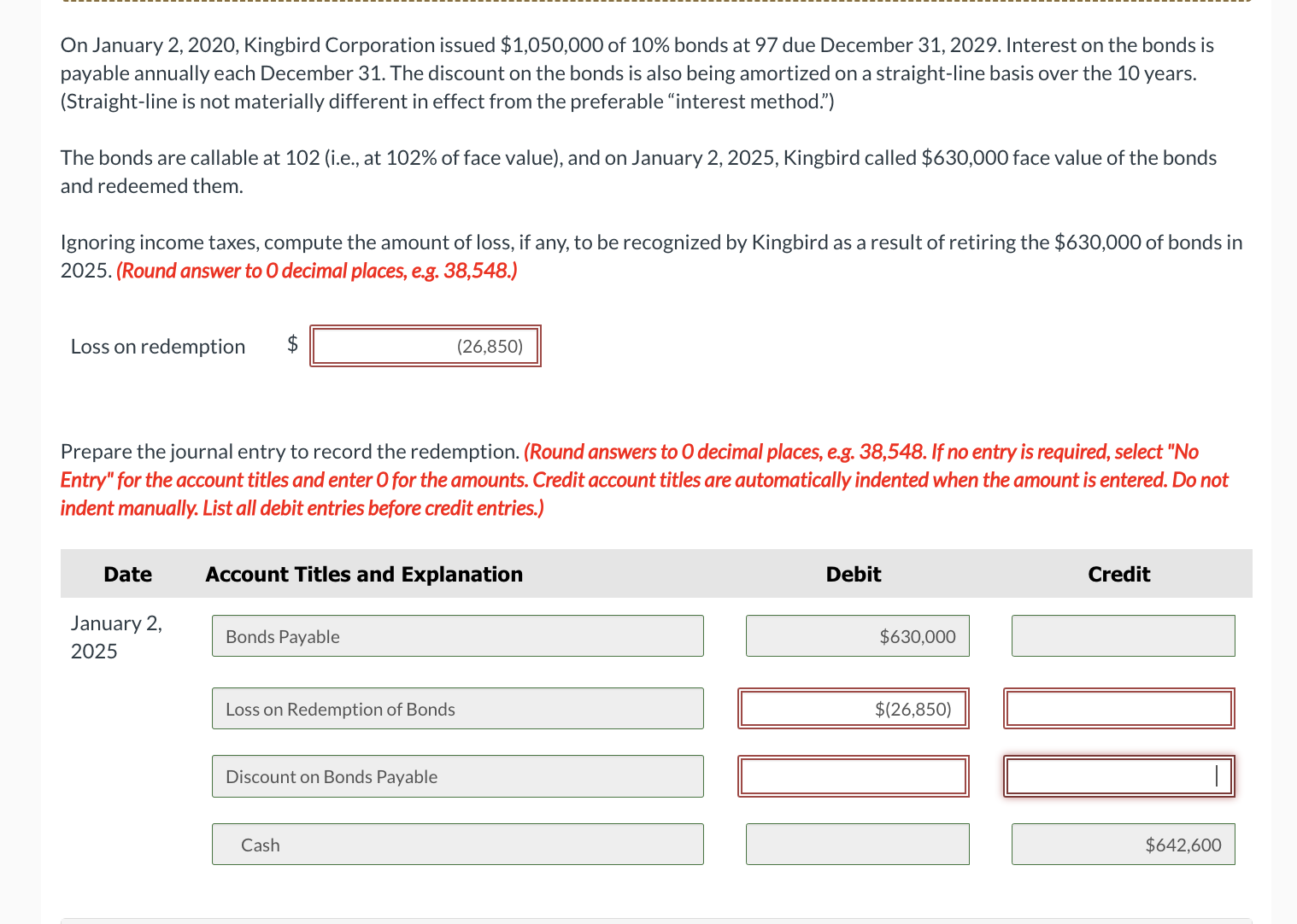The image size is (1297, 924).
Task: Open the Loss on Redemption of Bonds dropdown
Action: (457, 708)
